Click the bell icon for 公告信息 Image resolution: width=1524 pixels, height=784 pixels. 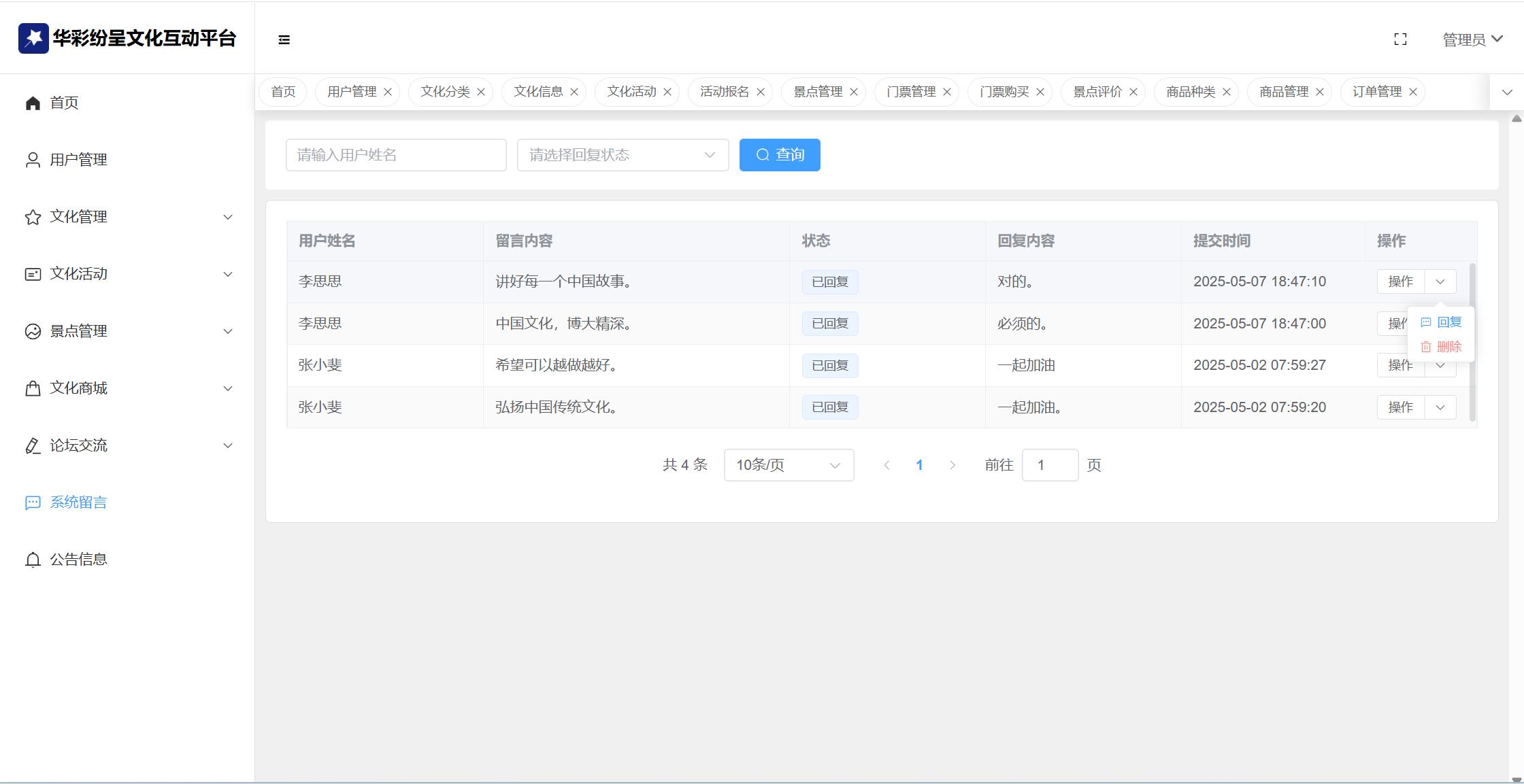(x=33, y=560)
